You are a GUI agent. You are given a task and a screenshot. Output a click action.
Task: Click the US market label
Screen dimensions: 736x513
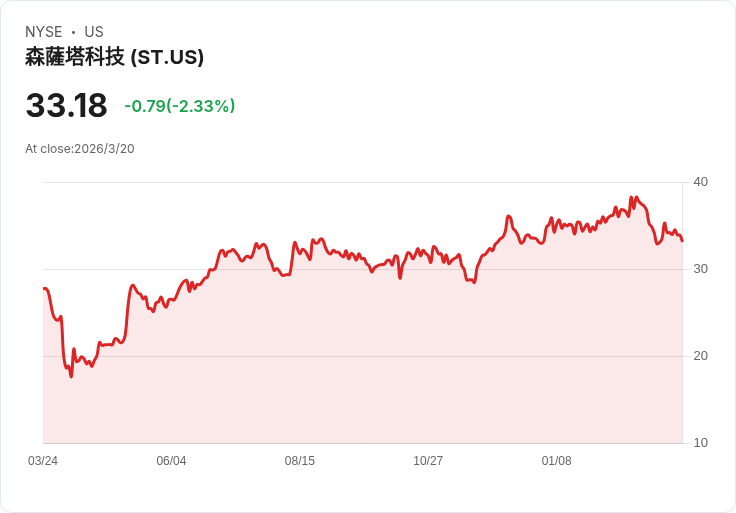(94, 31)
